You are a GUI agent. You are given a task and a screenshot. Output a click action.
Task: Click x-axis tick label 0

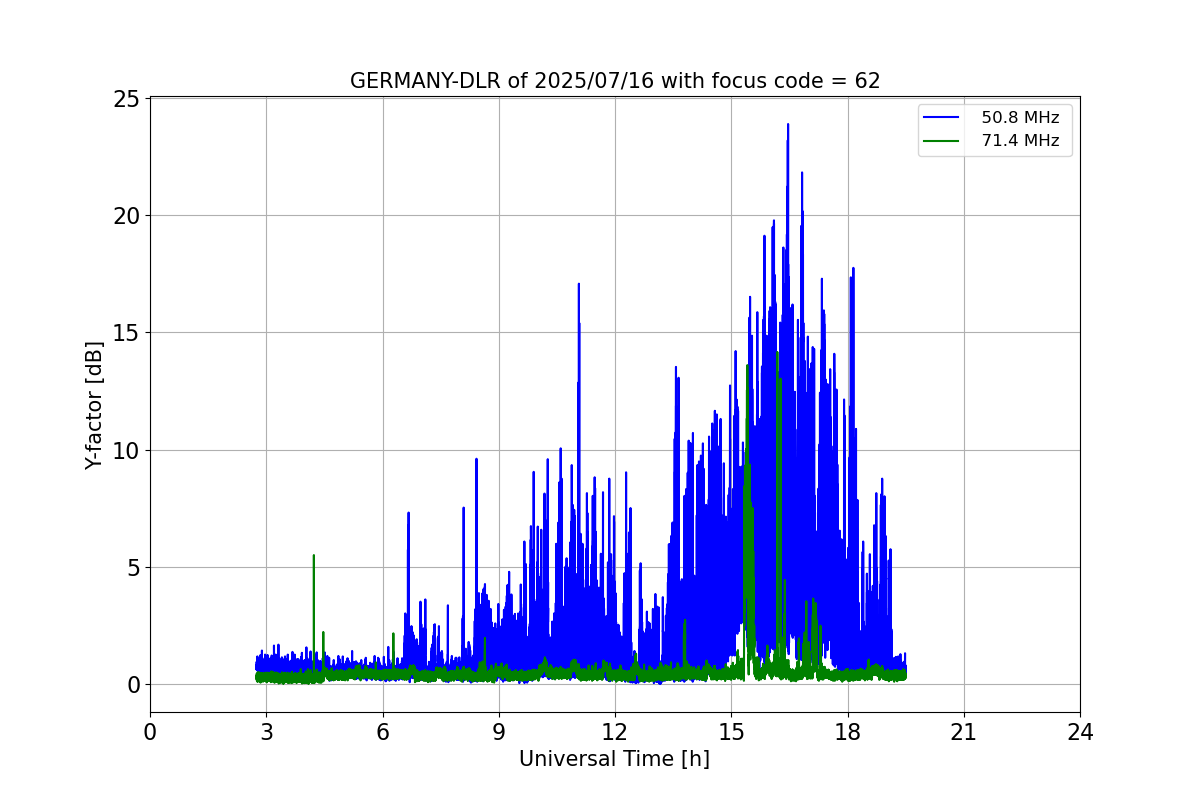click(150, 732)
